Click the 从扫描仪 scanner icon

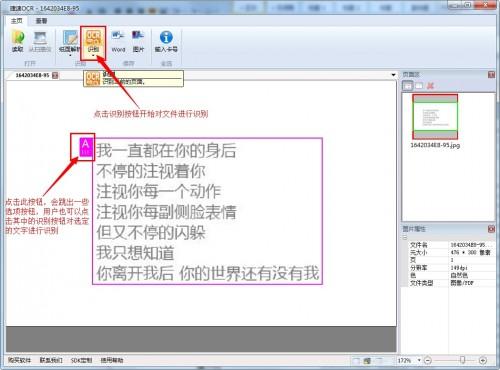pos(40,37)
